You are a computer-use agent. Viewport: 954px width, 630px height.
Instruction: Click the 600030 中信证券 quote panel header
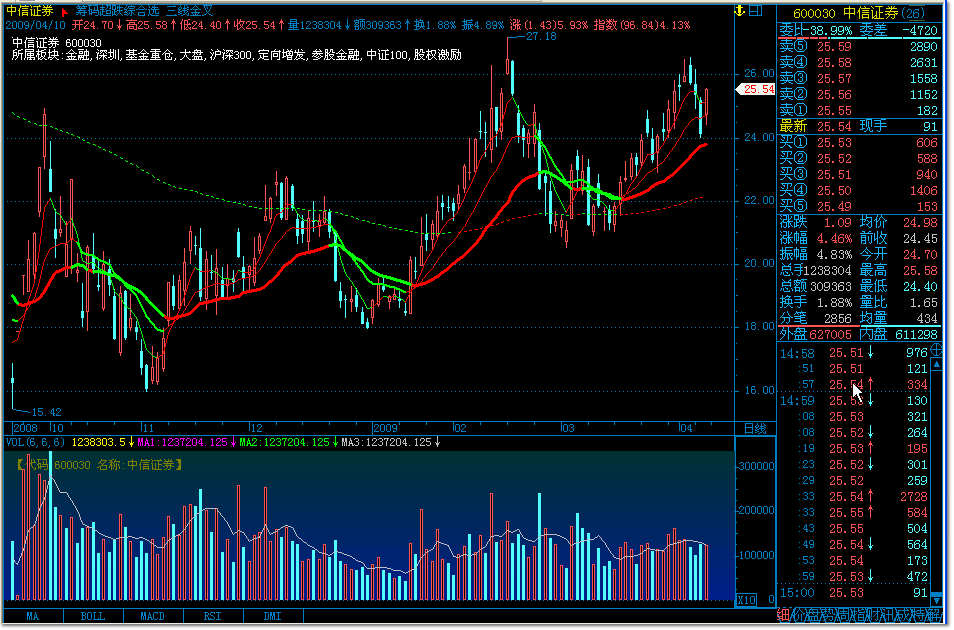point(860,13)
